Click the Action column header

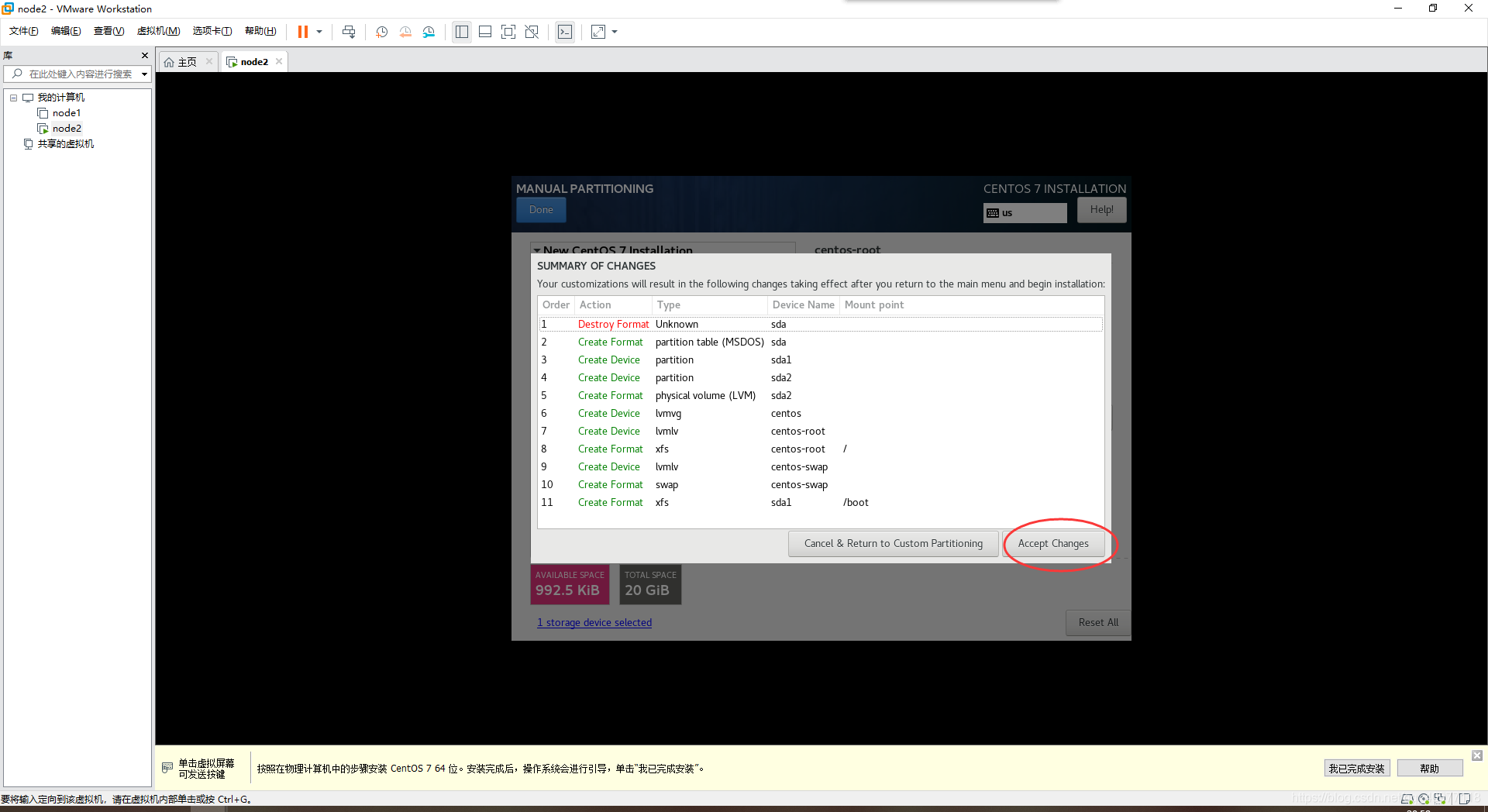pyautogui.click(x=613, y=304)
